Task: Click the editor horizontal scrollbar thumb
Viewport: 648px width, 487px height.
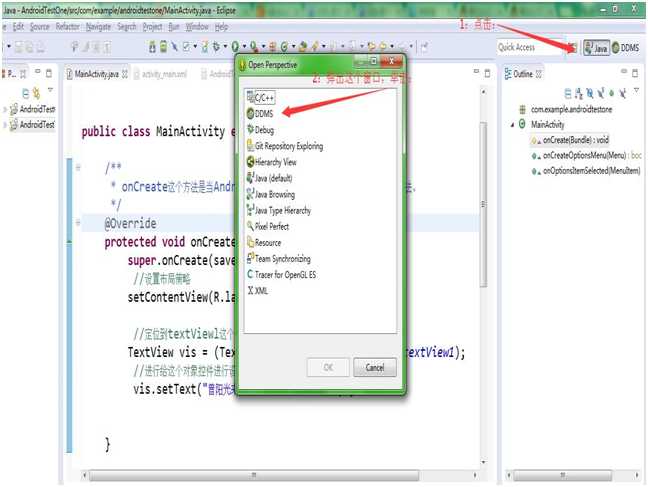Action: point(254,475)
